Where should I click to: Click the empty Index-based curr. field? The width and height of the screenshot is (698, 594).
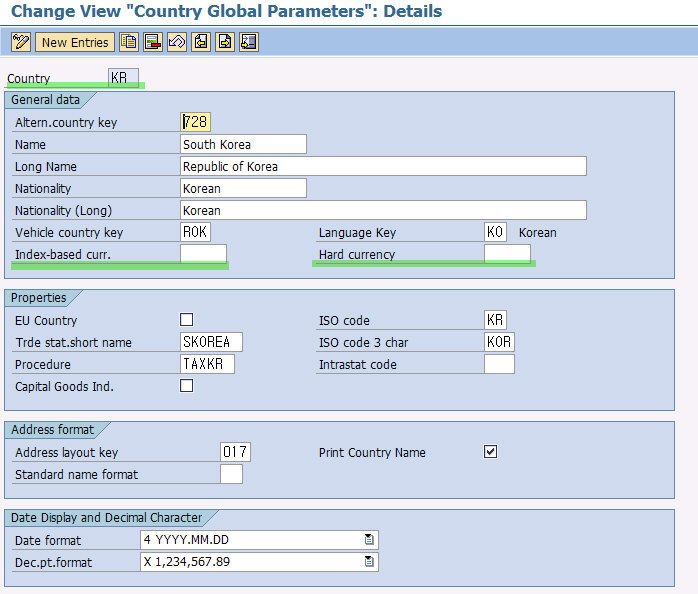(x=203, y=254)
